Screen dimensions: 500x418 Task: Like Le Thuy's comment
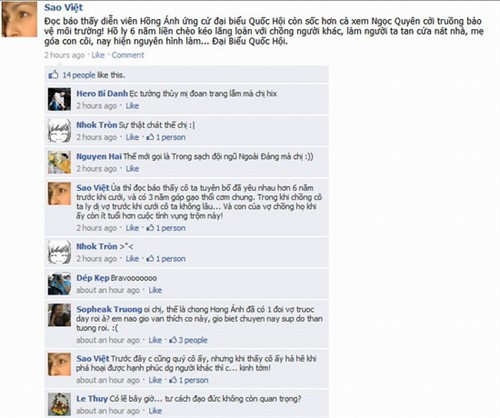click(x=155, y=411)
